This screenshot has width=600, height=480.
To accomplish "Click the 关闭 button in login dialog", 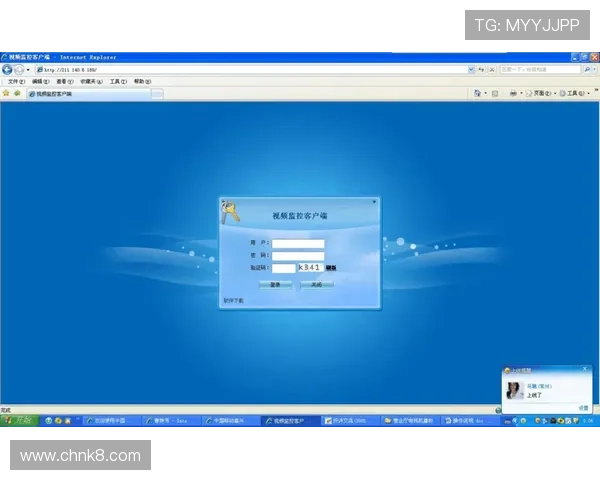I will [316, 284].
